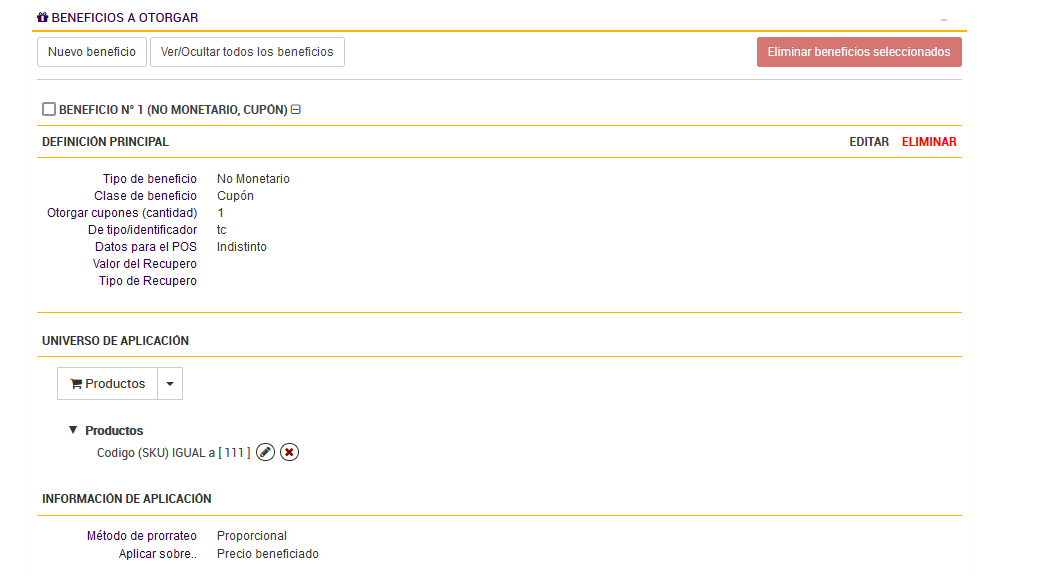Collapse the Productos tree triangle

coord(72,430)
